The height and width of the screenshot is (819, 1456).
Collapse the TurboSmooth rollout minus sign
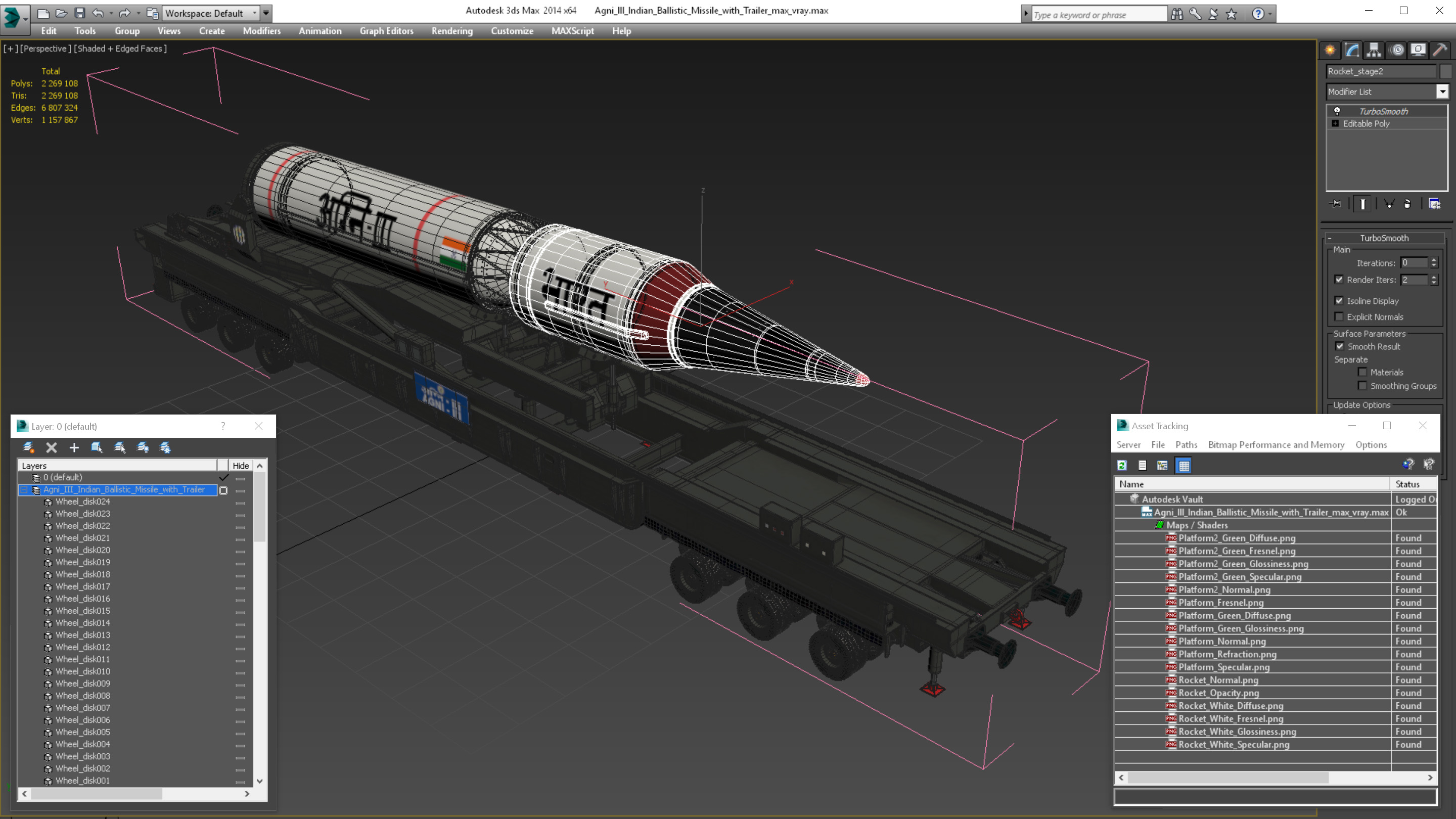click(1330, 238)
